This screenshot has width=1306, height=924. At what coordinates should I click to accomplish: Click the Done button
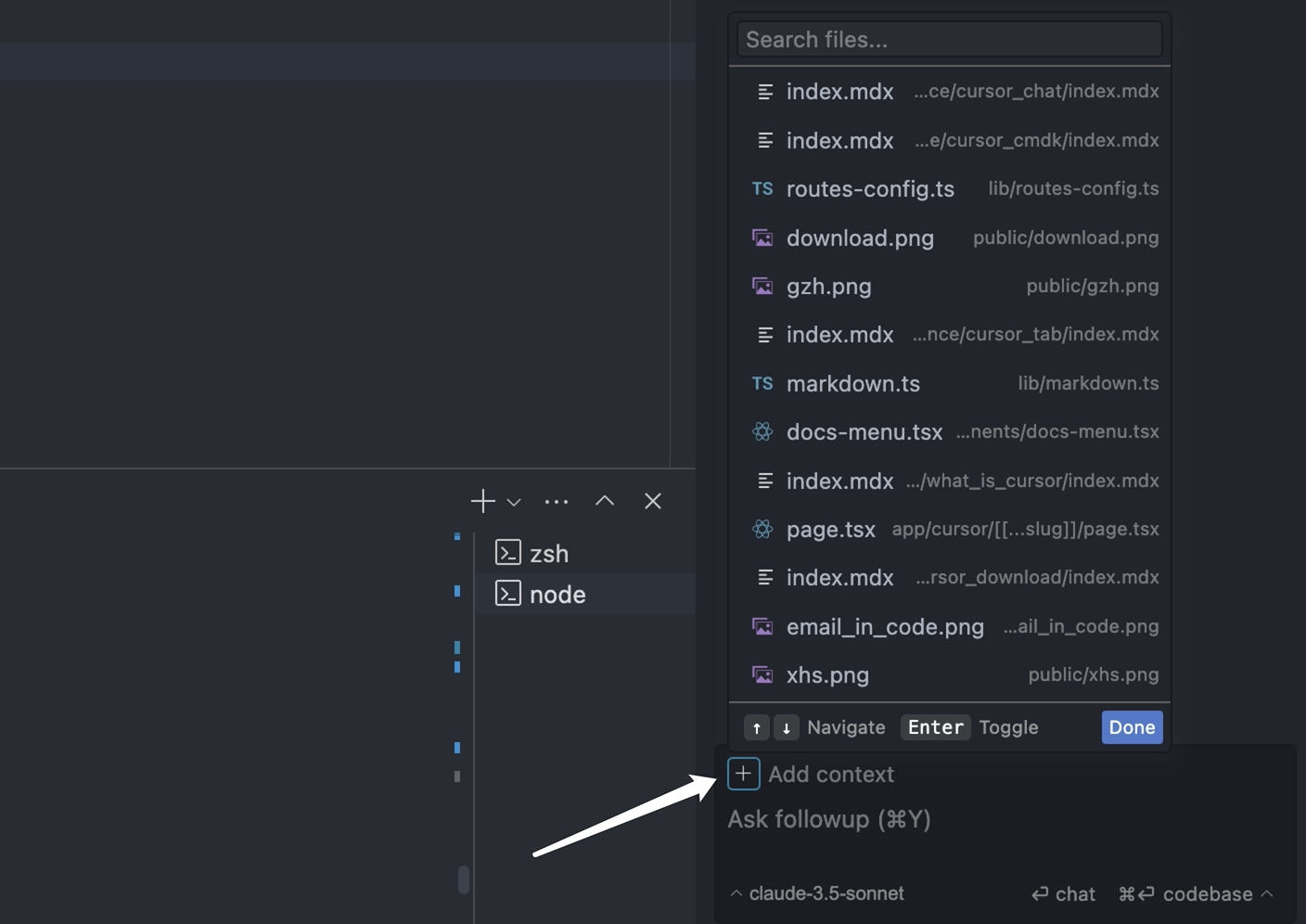pyautogui.click(x=1132, y=727)
